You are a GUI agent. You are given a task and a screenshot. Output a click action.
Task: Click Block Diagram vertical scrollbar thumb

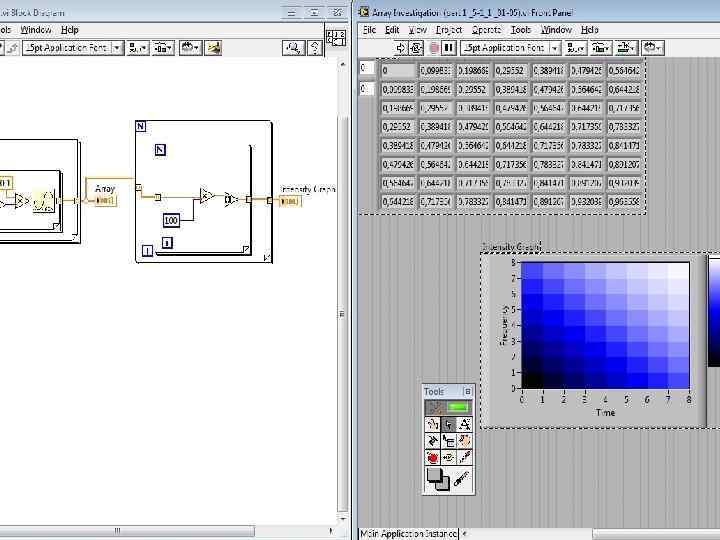(343, 314)
